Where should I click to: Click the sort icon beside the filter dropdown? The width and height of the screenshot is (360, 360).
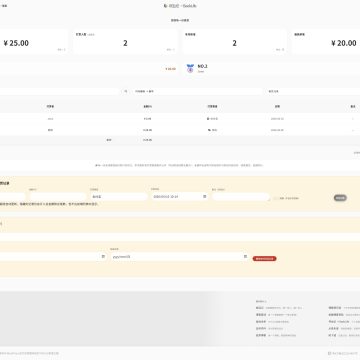tap(125, 91)
